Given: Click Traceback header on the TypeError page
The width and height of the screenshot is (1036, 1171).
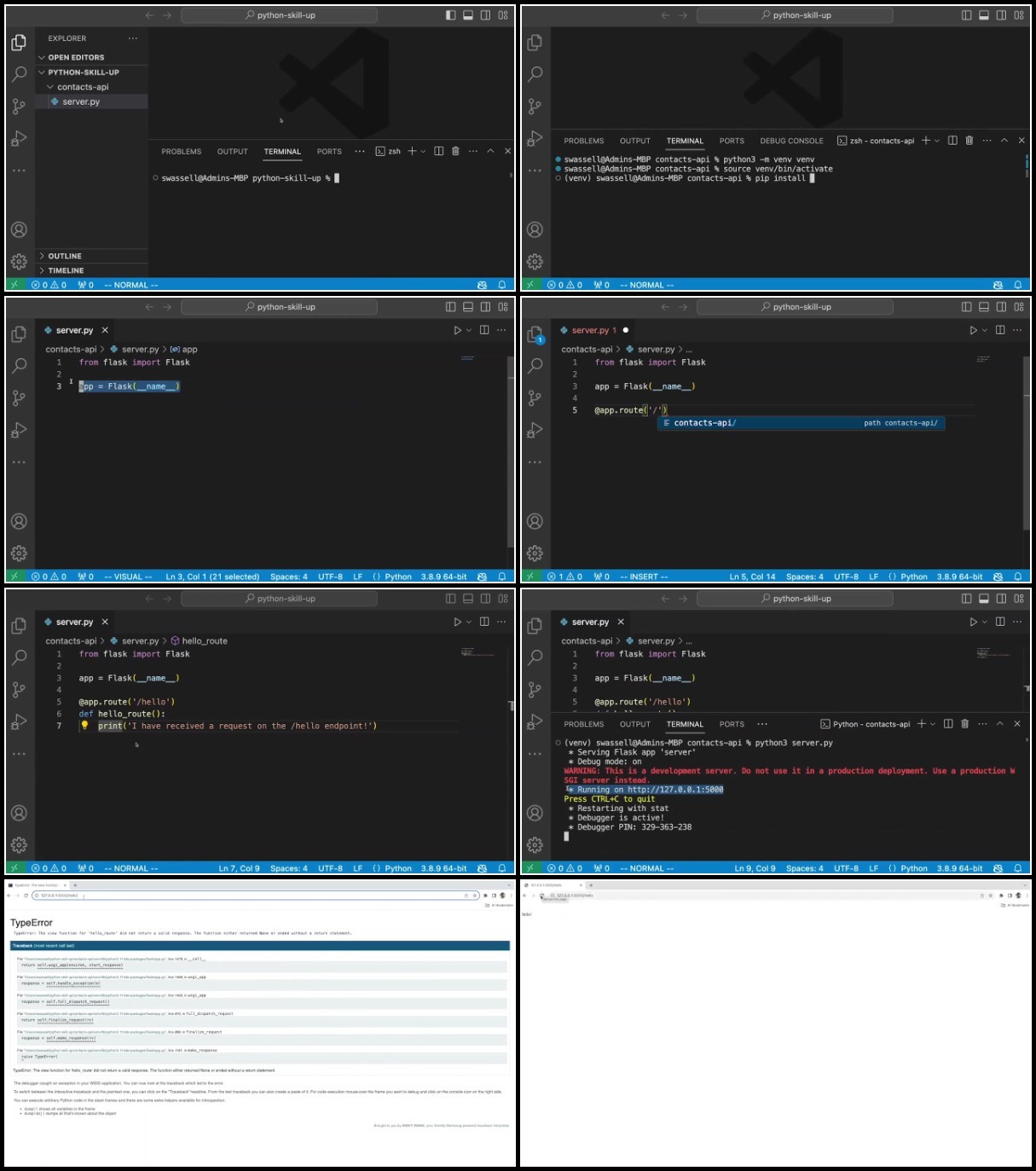Looking at the screenshot, I should (260, 946).
